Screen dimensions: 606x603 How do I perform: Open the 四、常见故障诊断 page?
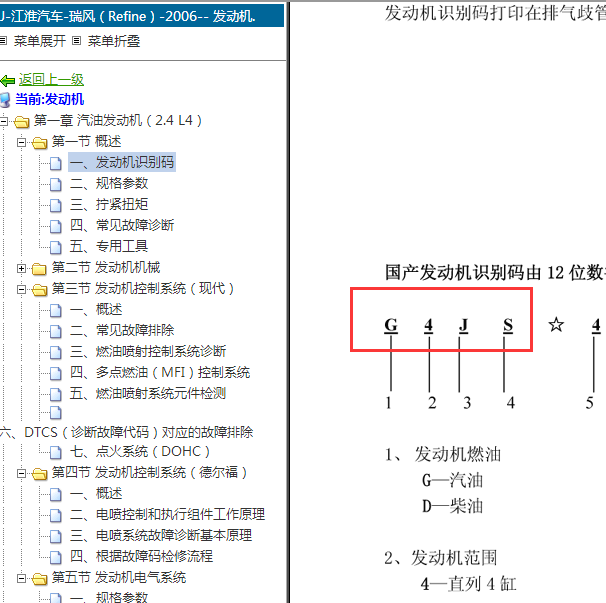pyautogui.click(x=122, y=225)
